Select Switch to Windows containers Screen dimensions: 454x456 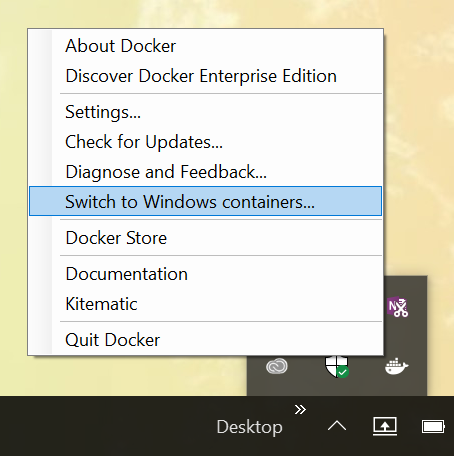[205, 201]
